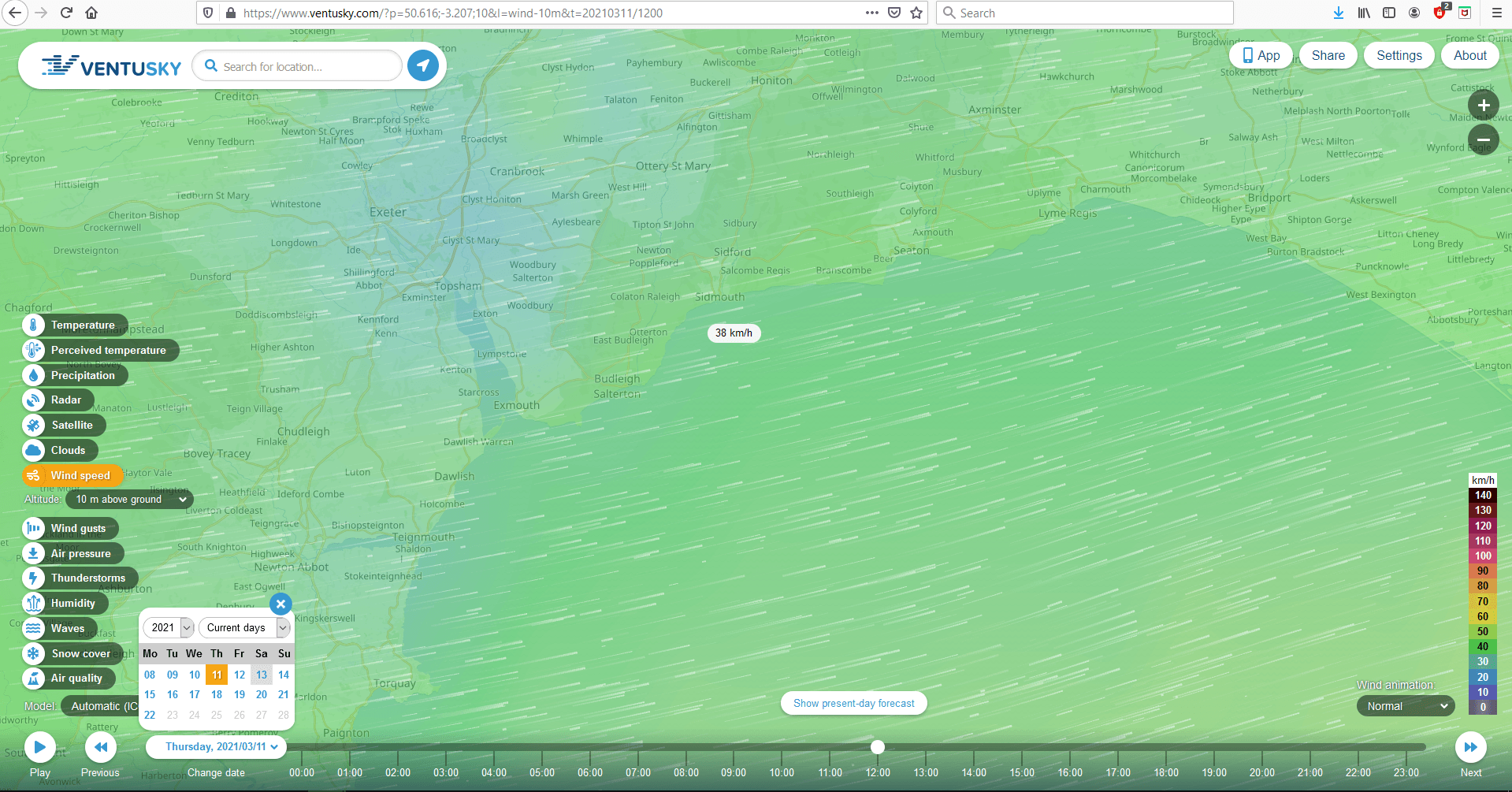Viewport: 1512px width, 792px height.
Task: Expand the Wind animation Normal dropdown
Action: pos(1406,706)
